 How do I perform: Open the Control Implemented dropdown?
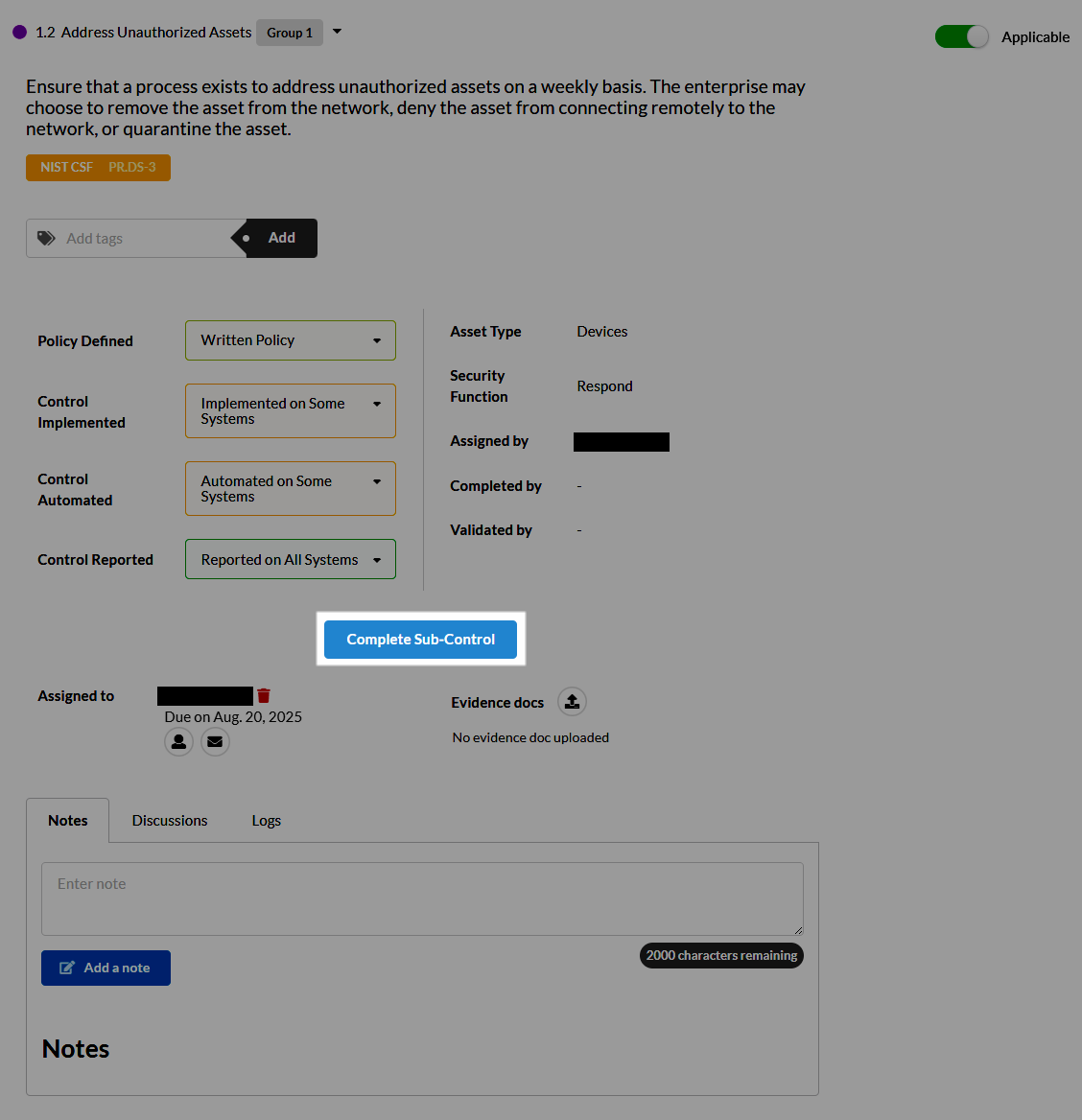(290, 410)
